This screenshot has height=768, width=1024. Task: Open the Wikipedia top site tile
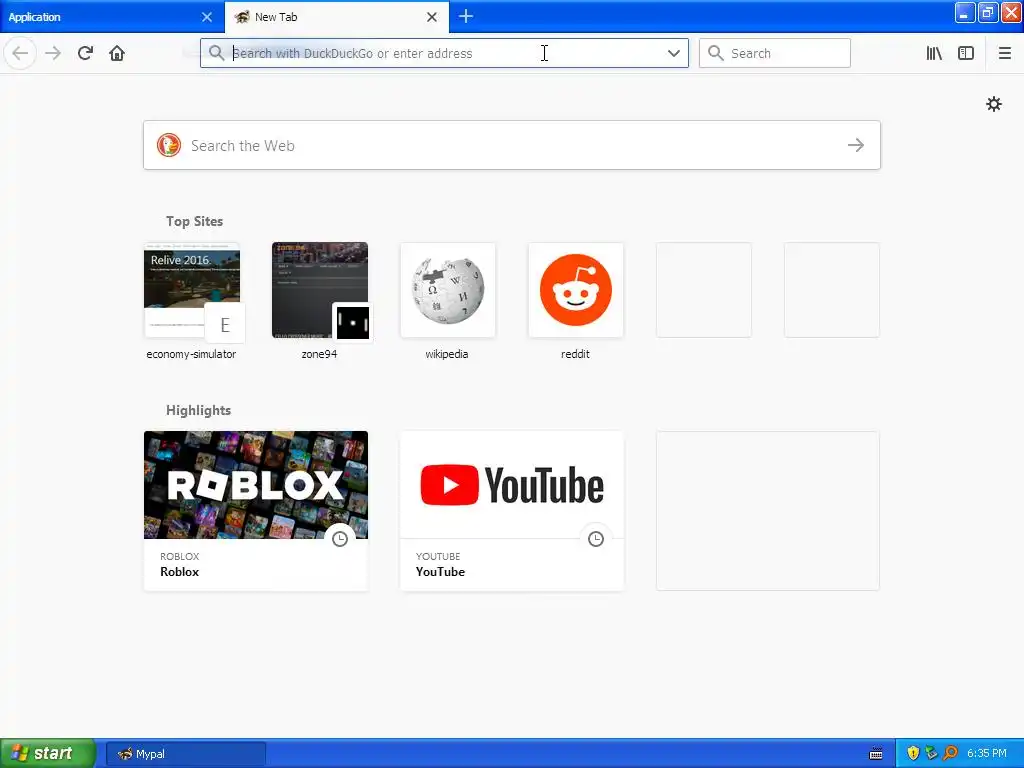click(447, 290)
